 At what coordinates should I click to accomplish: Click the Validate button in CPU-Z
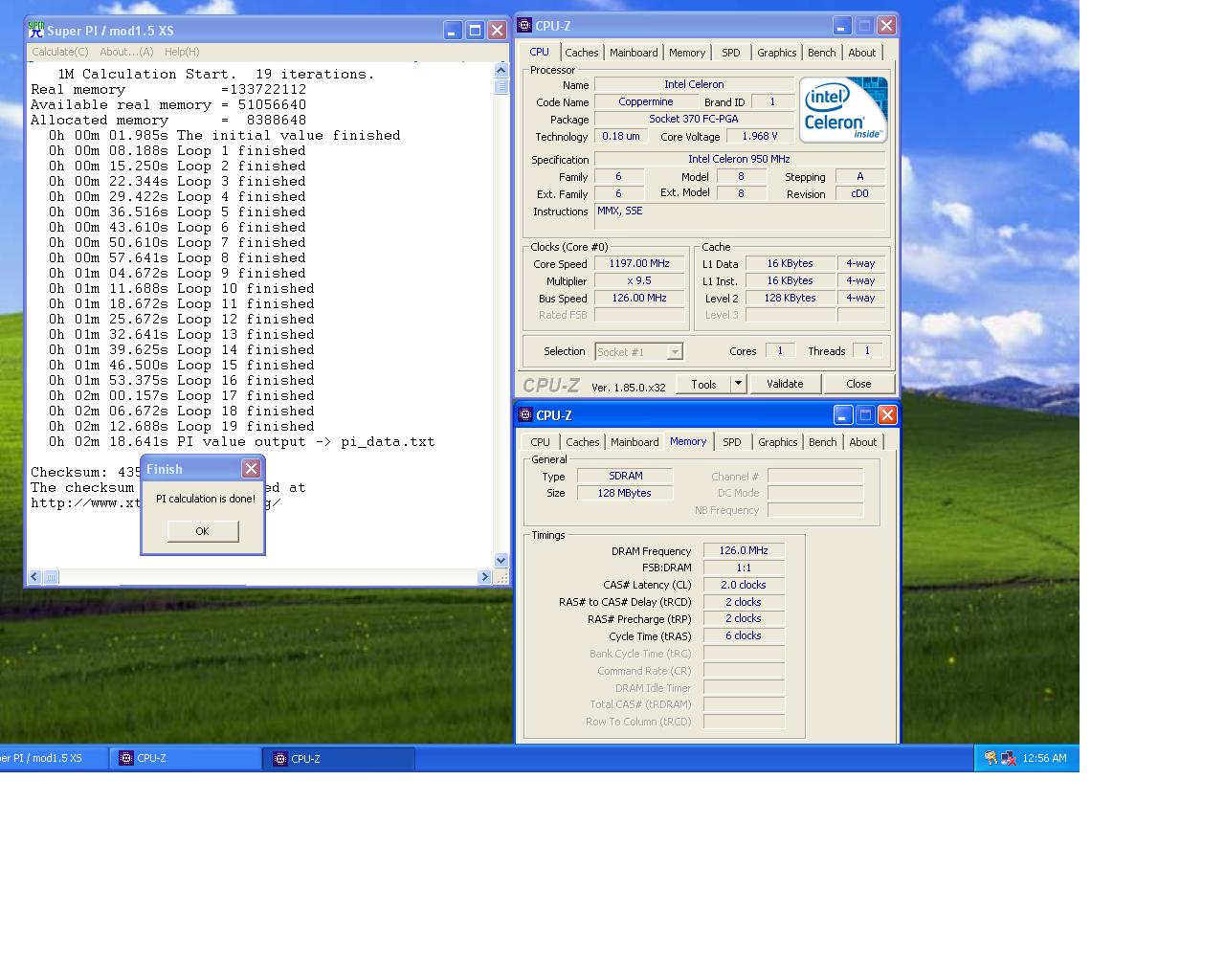coord(785,384)
